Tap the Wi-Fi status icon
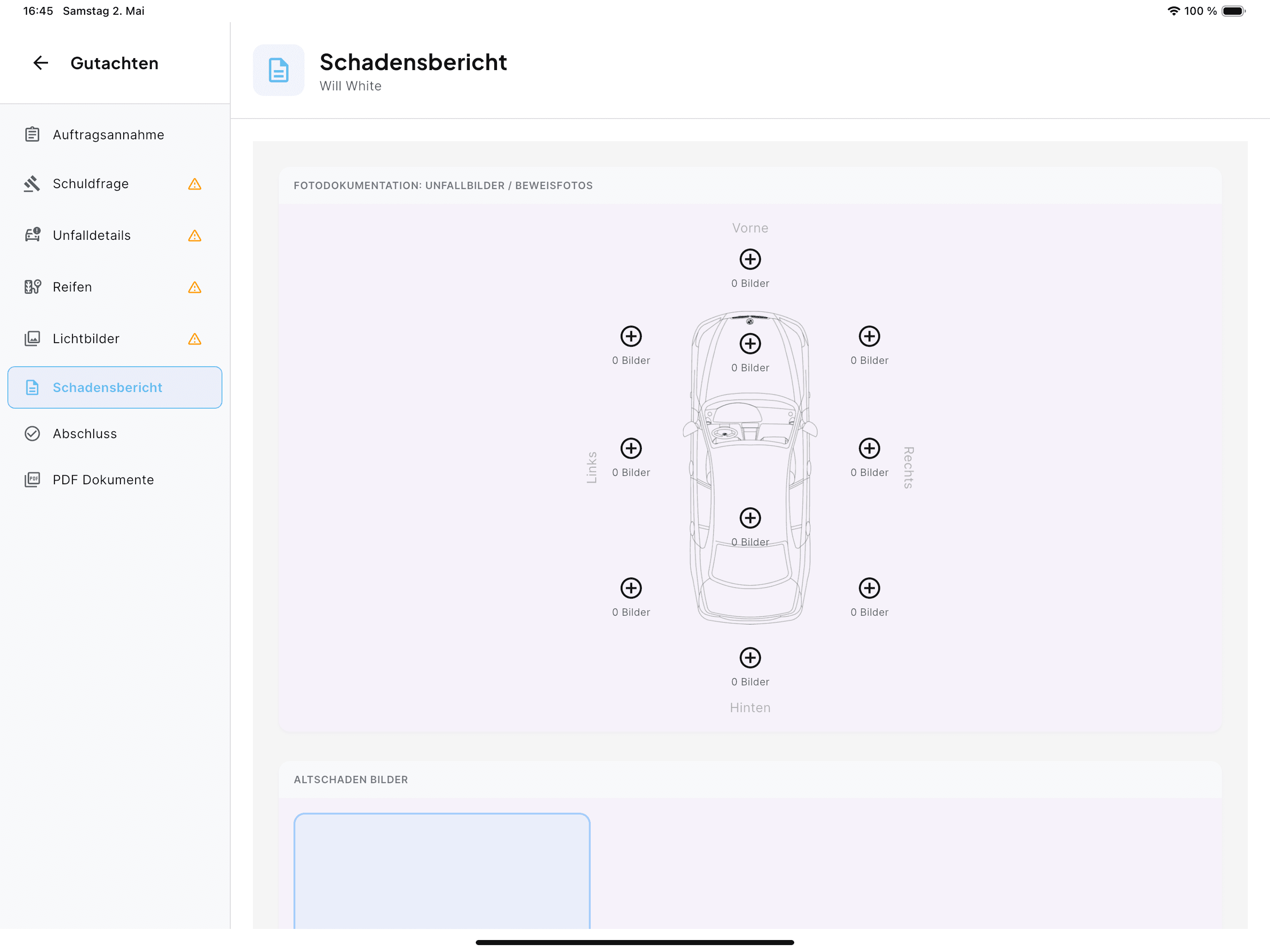 click(x=1174, y=11)
